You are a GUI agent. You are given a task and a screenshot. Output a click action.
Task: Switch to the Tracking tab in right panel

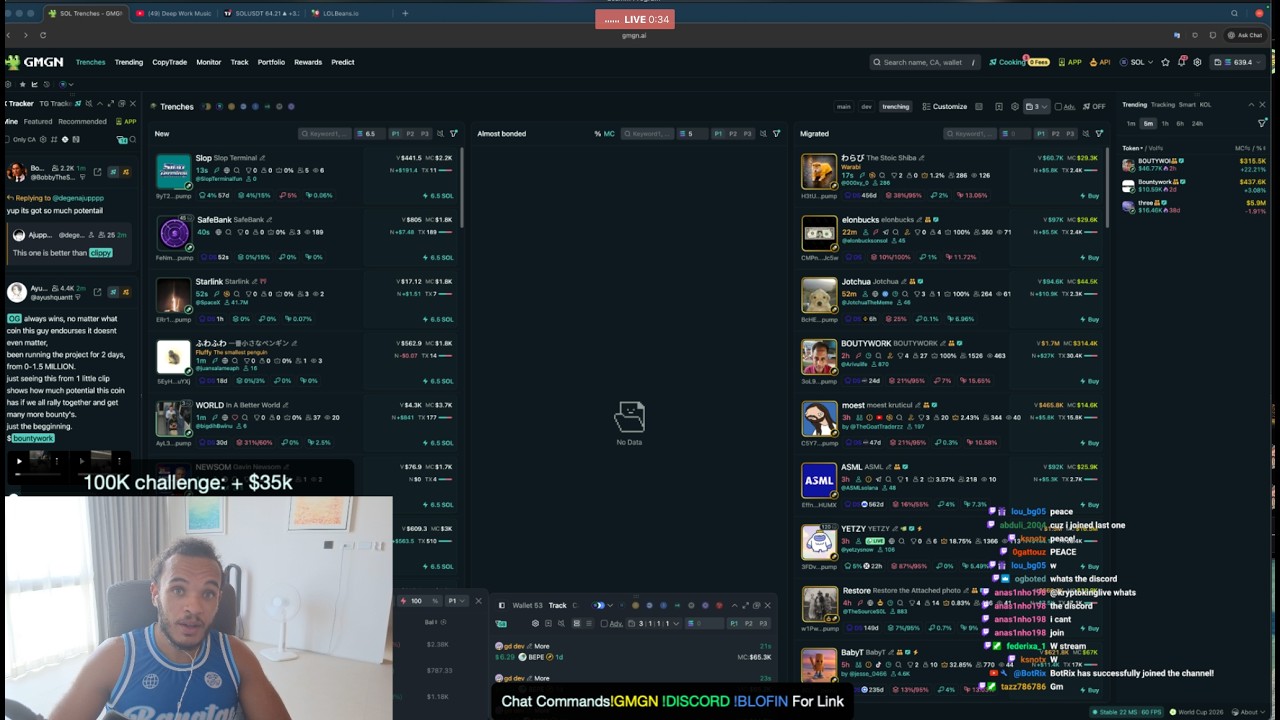pyautogui.click(x=1163, y=105)
